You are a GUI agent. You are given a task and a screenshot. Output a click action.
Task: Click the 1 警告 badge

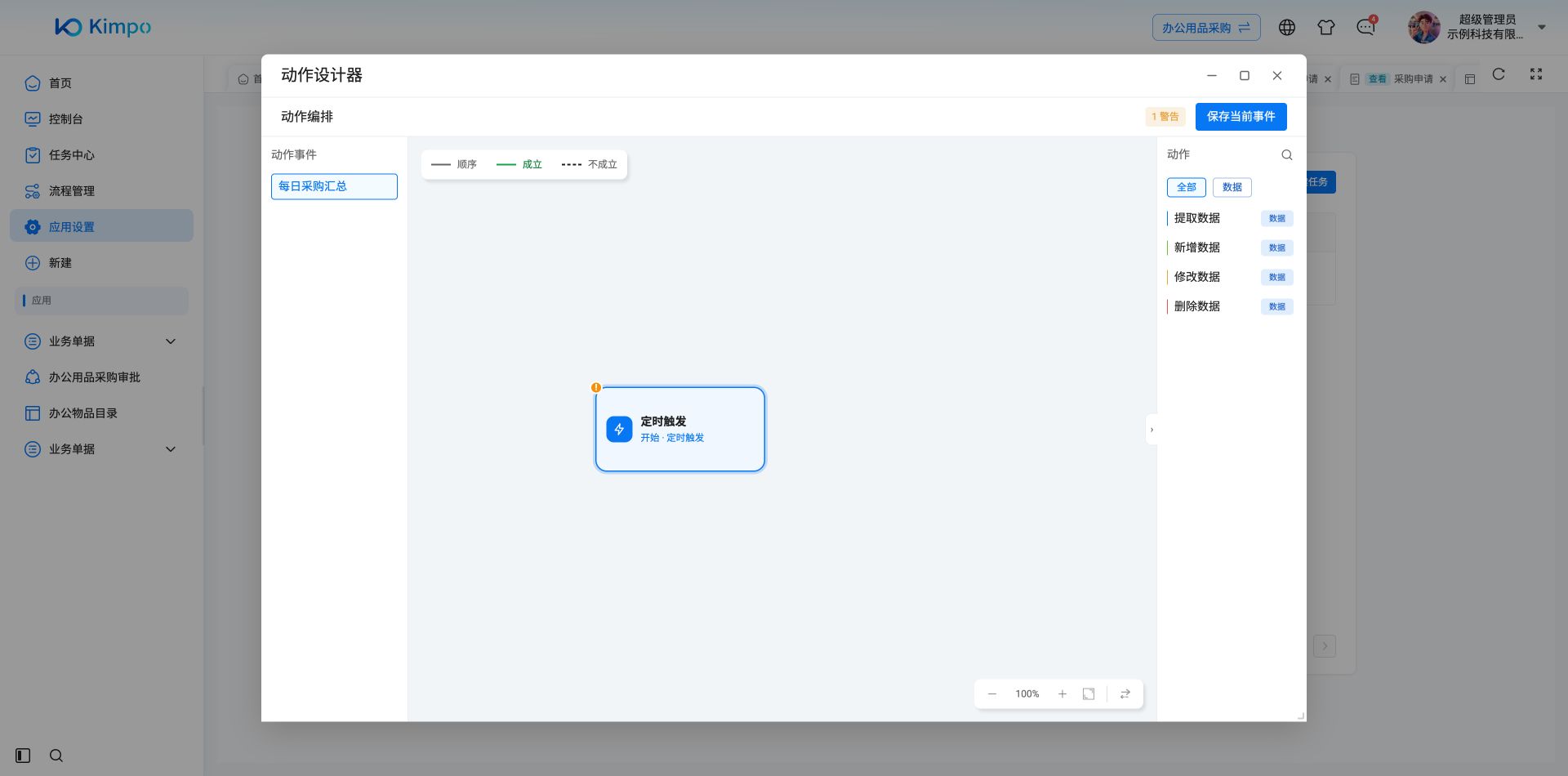1165,117
